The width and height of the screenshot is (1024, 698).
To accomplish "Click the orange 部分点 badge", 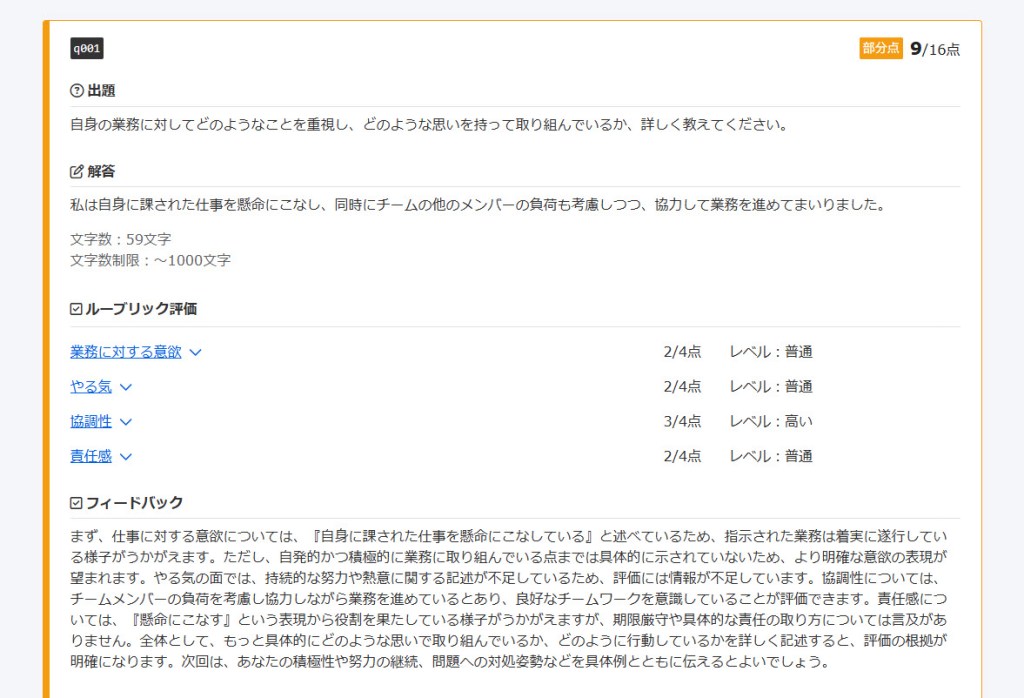I will click(881, 48).
